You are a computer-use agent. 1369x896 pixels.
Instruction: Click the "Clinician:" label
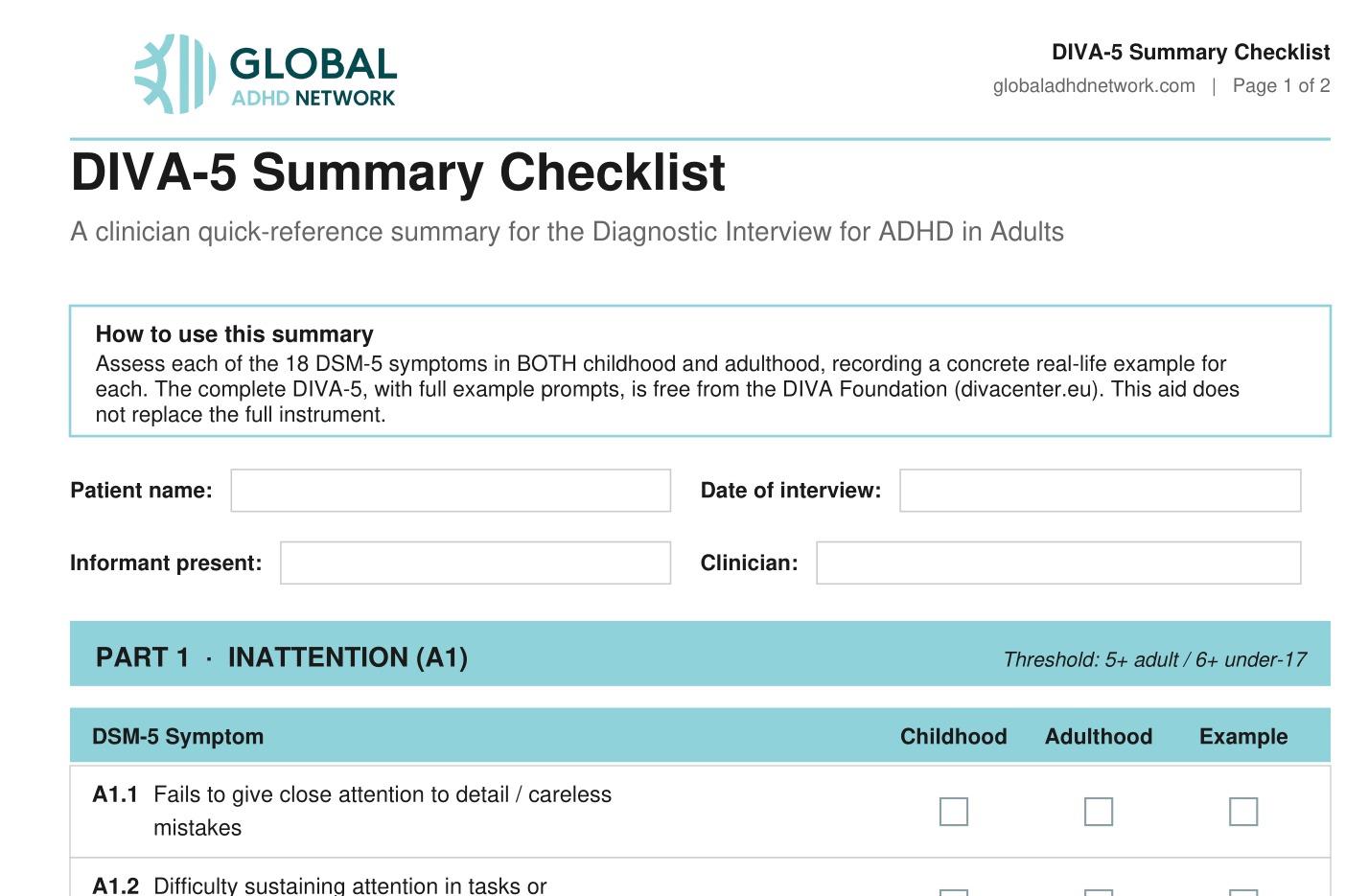750,563
